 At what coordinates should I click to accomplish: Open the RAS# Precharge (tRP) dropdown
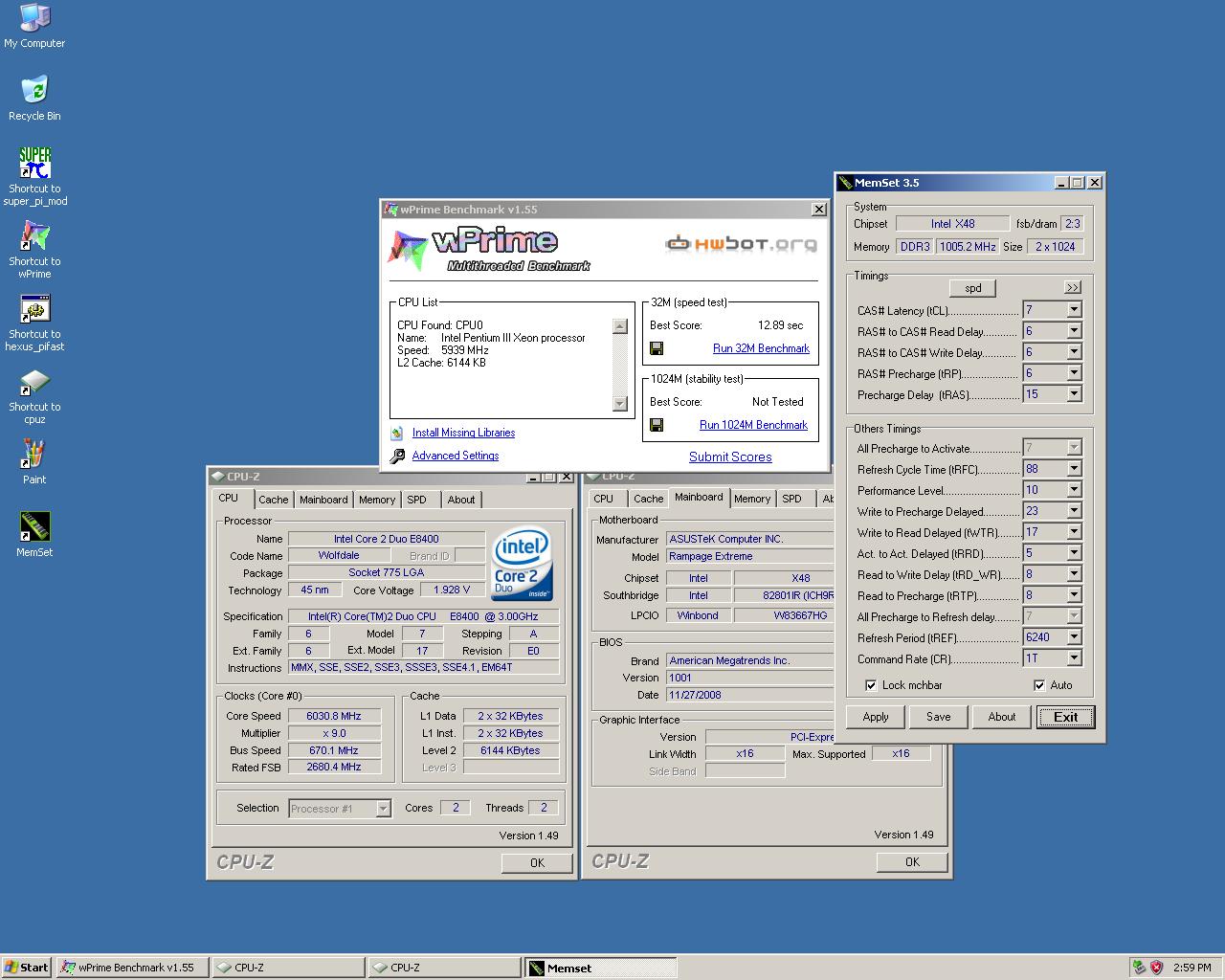pyautogui.click(x=1074, y=373)
